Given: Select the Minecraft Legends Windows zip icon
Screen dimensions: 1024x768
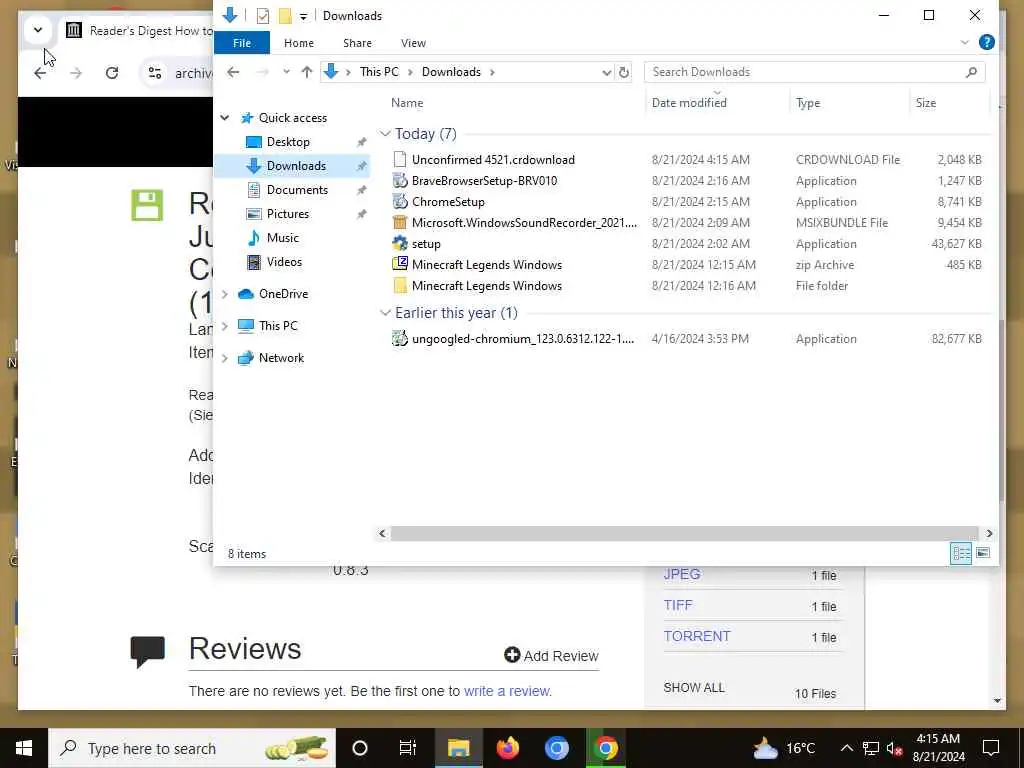Looking at the screenshot, I should (x=400, y=264).
